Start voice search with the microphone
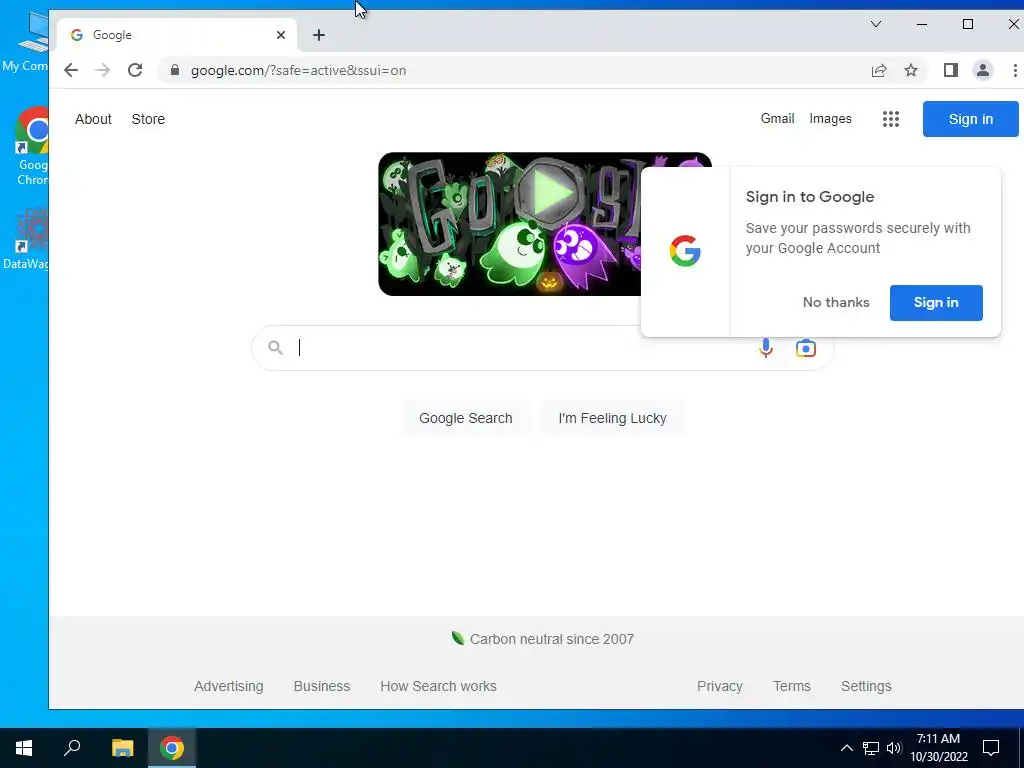Screen dimensions: 1024x768 point(766,348)
